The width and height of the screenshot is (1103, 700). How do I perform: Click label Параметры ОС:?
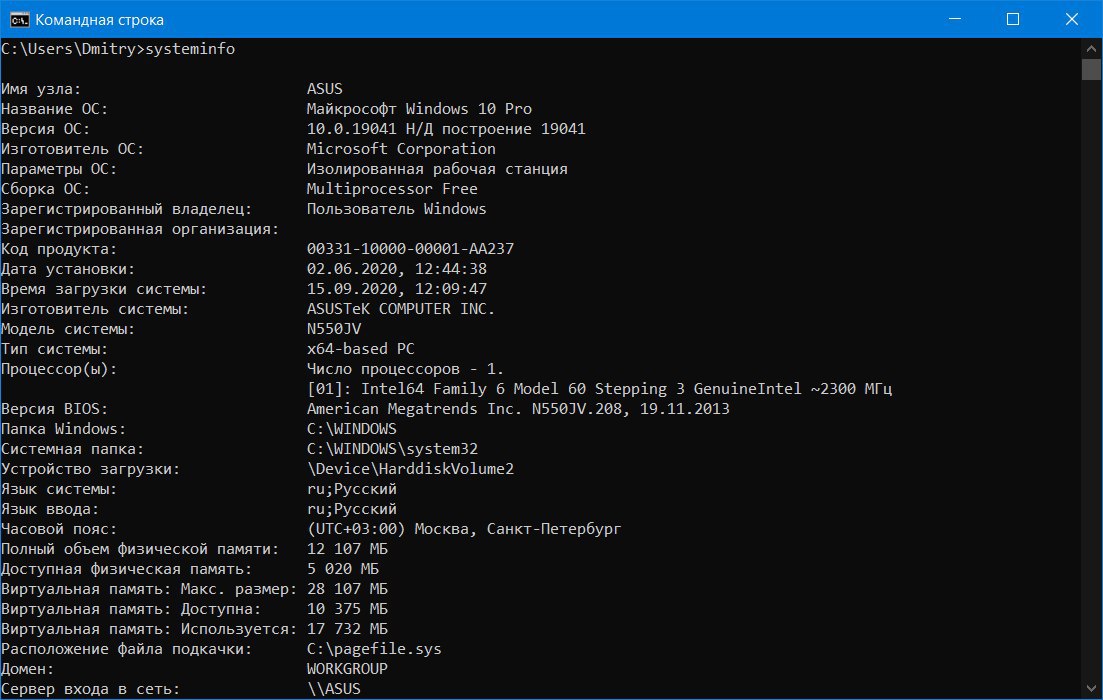tap(58, 169)
